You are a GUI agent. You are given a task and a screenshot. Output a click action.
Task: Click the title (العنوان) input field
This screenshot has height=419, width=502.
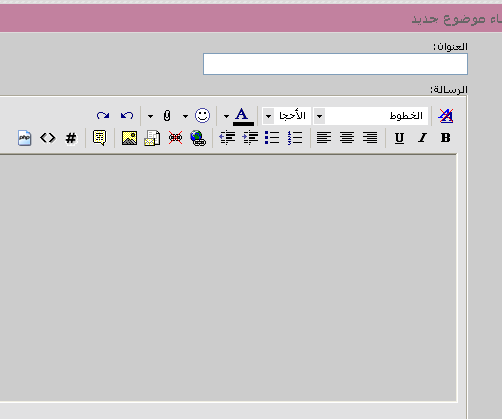pos(335,64)
